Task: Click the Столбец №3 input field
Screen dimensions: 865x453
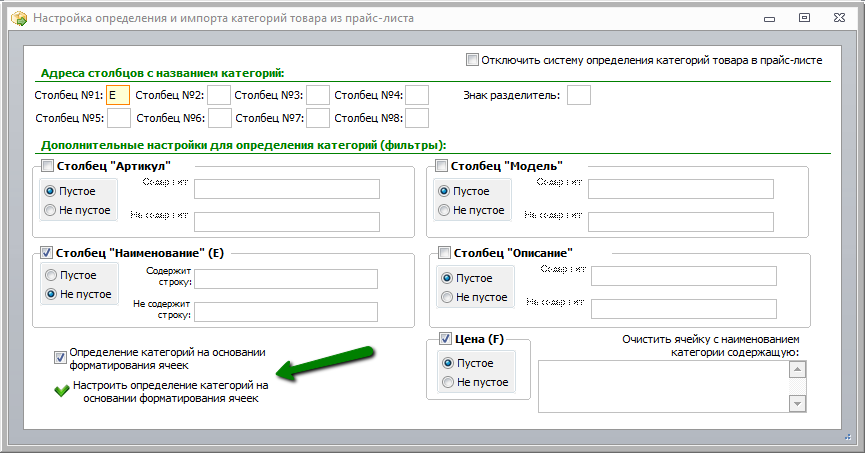Action: click(318, 95)
